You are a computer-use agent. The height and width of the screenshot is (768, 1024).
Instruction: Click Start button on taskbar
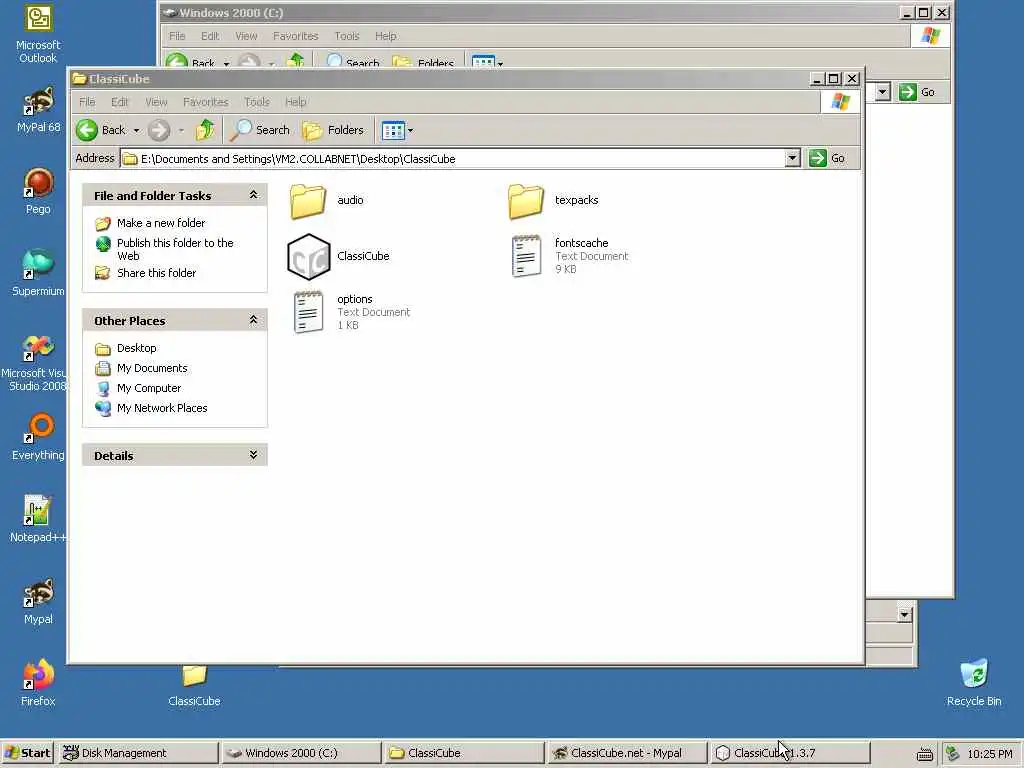[x=26, y=753]
